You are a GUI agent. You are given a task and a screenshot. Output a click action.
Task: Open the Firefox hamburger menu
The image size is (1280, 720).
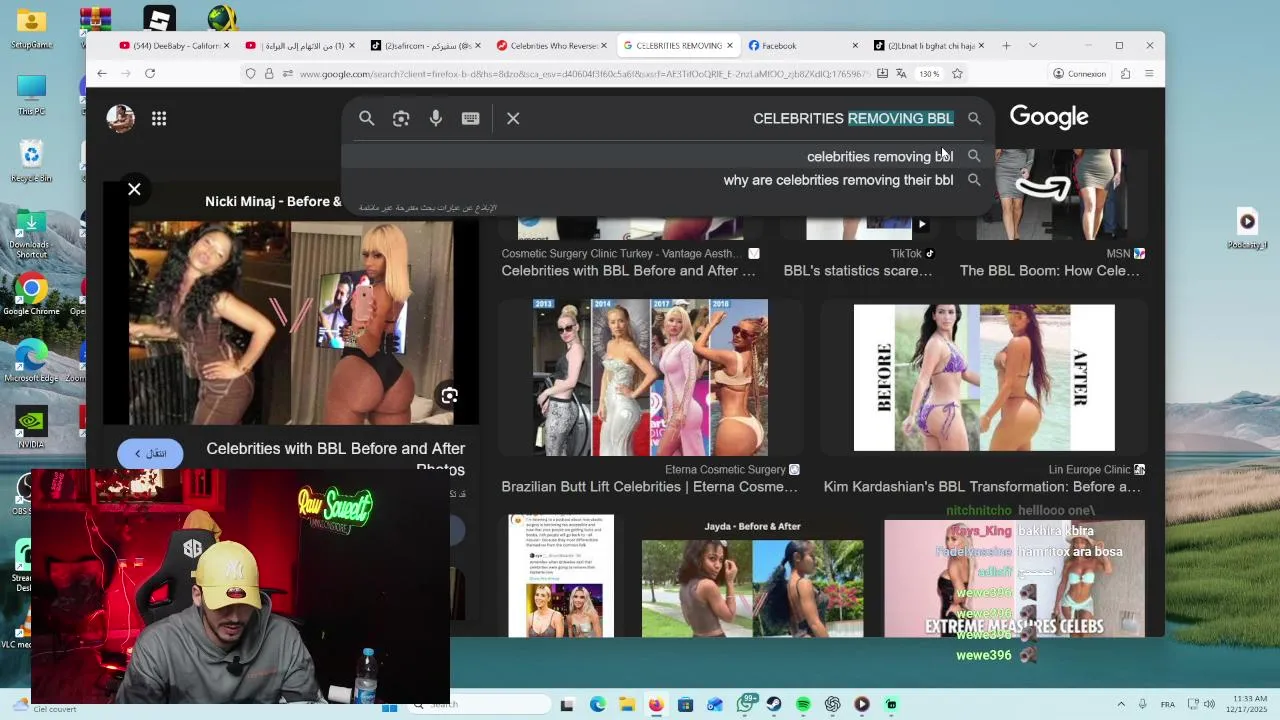[x=1149, y=73]
